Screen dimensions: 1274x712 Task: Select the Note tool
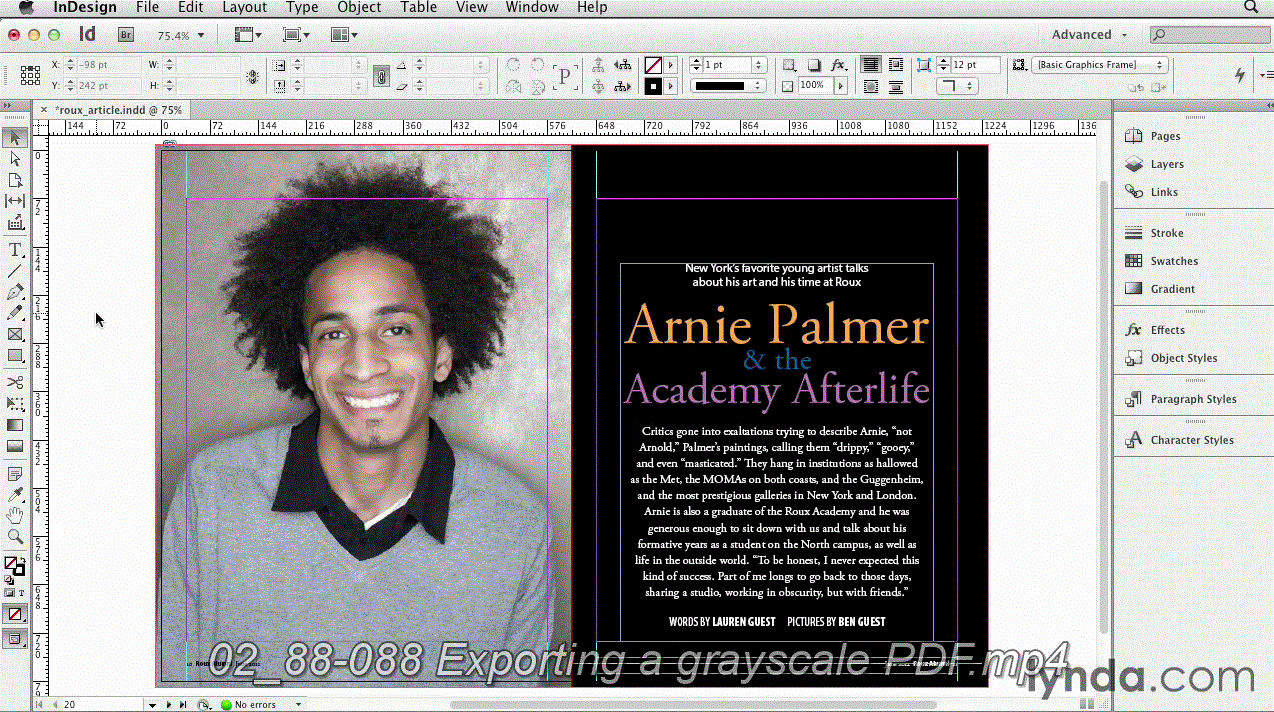click(x=15, y=473)
